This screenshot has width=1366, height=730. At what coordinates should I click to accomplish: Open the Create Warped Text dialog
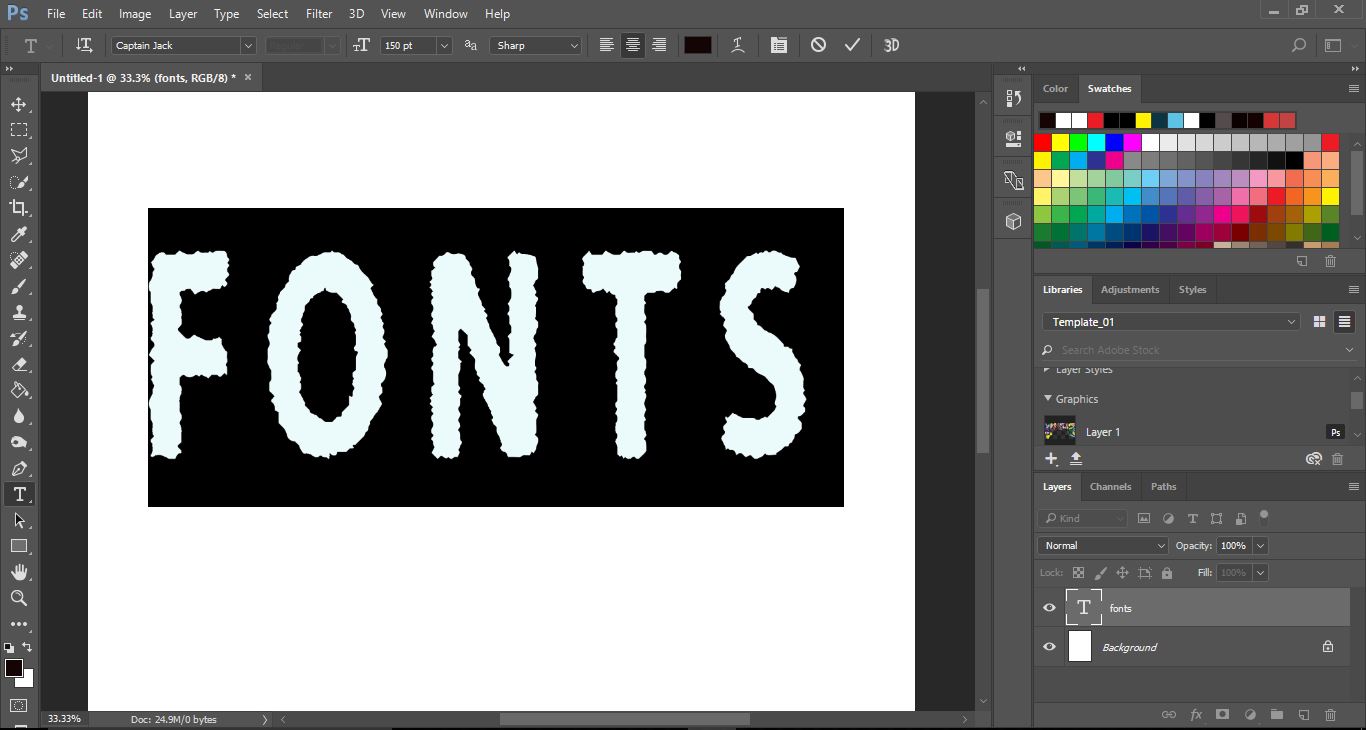click(738, 45)
